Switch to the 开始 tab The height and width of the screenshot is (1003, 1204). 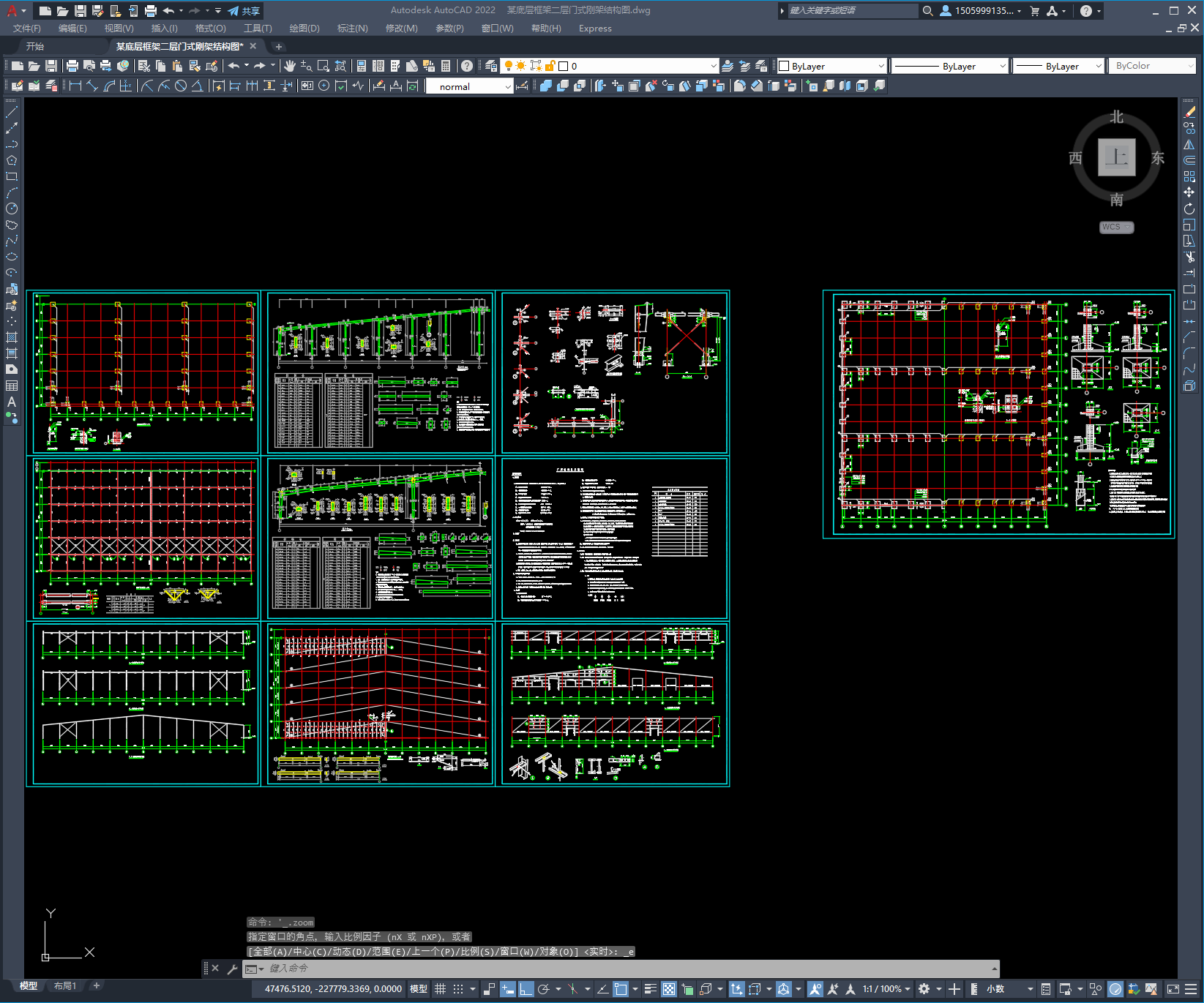35,46
